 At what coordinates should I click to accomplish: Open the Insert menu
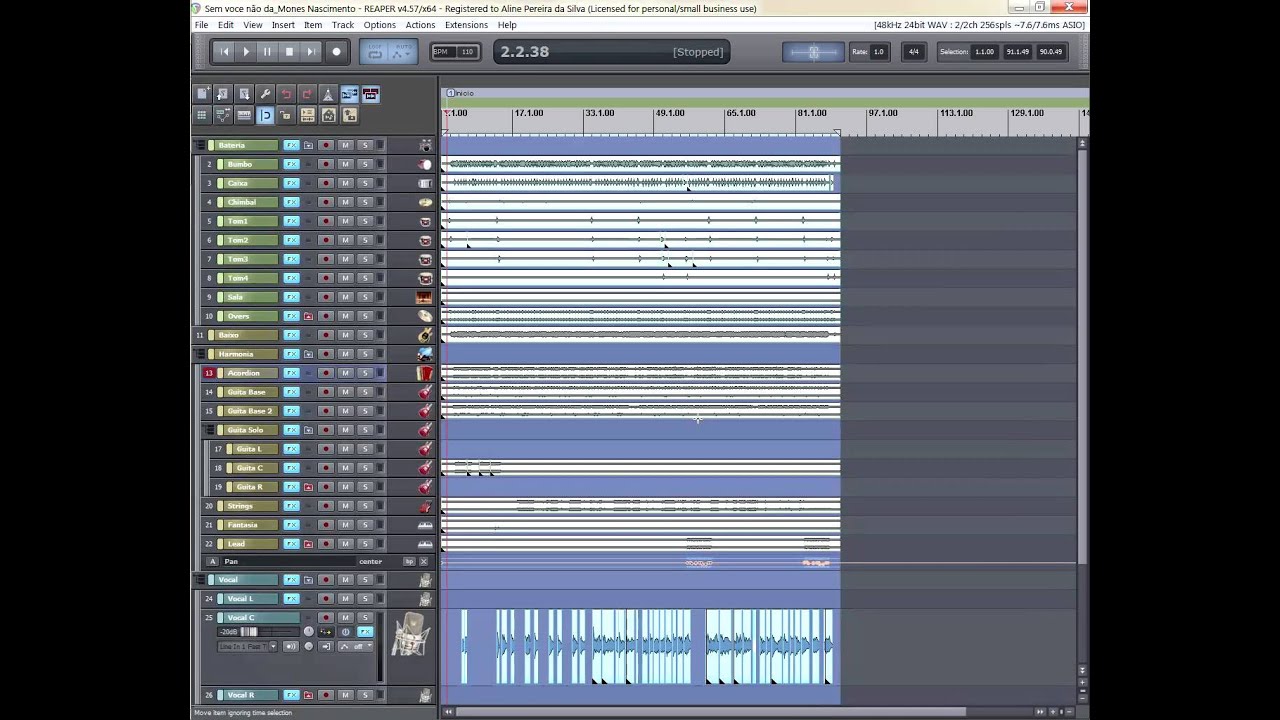coord(283,25)
